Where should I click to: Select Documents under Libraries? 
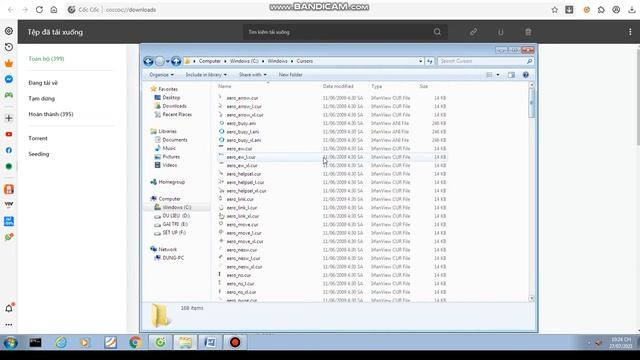175,140
